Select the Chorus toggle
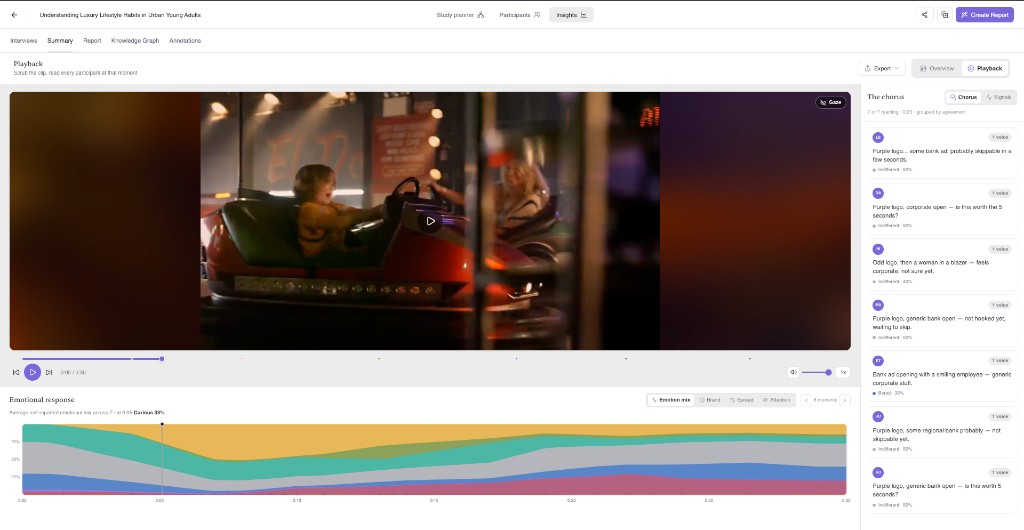Screen dimensions: 1024x530 pyautogui.click(x=963, y=97)
